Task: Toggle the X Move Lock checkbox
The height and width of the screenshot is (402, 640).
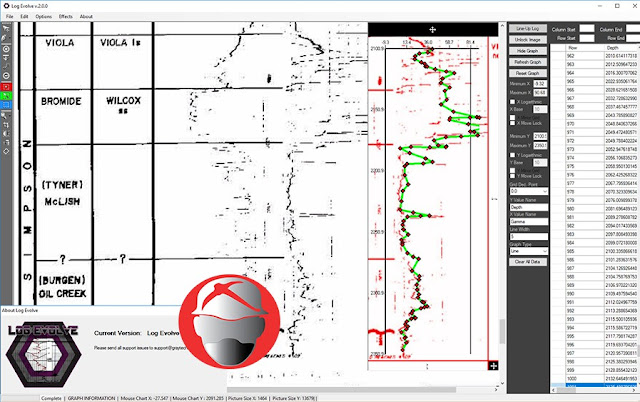Action: (x=512, y=123)
